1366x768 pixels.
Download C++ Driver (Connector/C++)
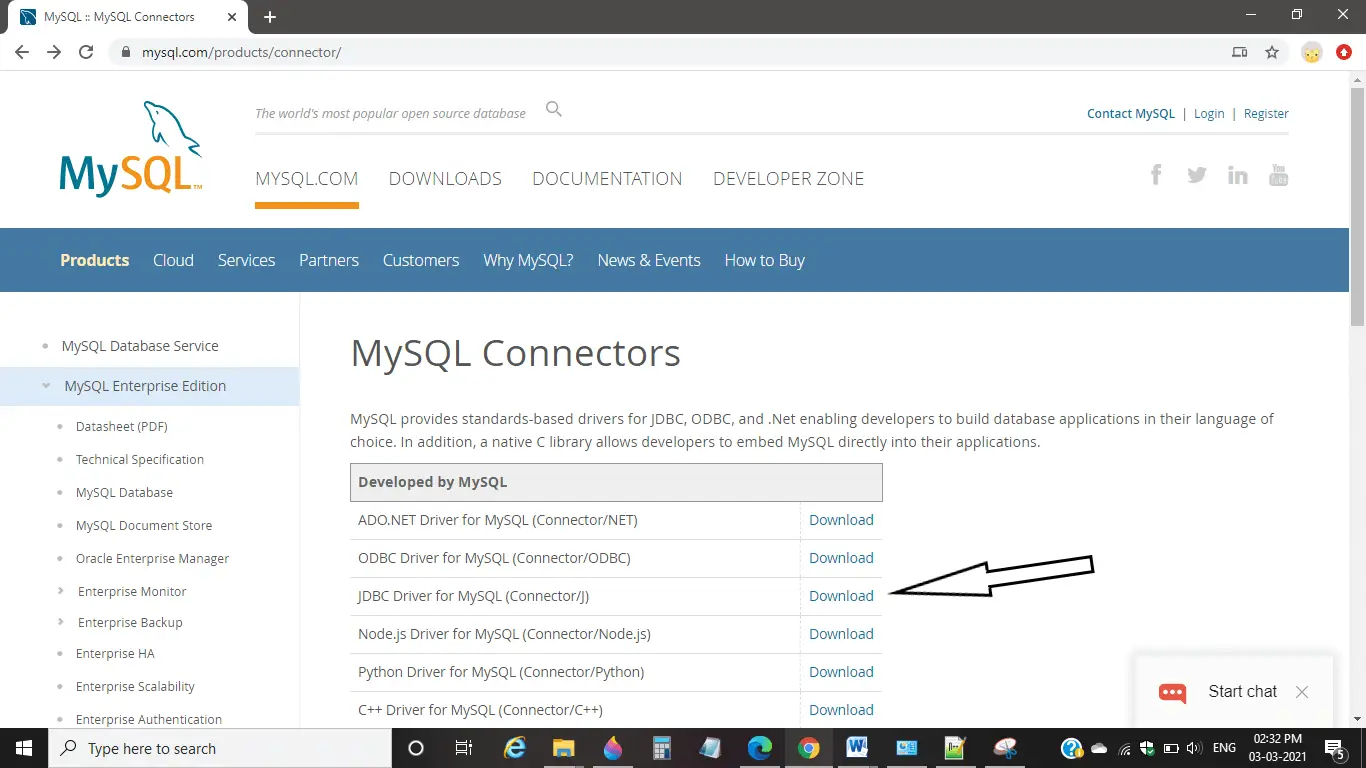click(x=841, y=710)
